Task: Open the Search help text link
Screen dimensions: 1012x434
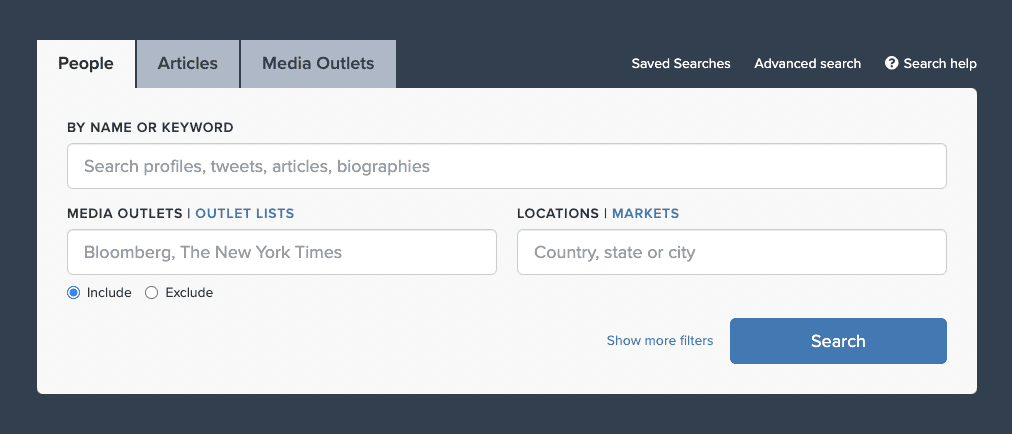Action: pos(940,63)
